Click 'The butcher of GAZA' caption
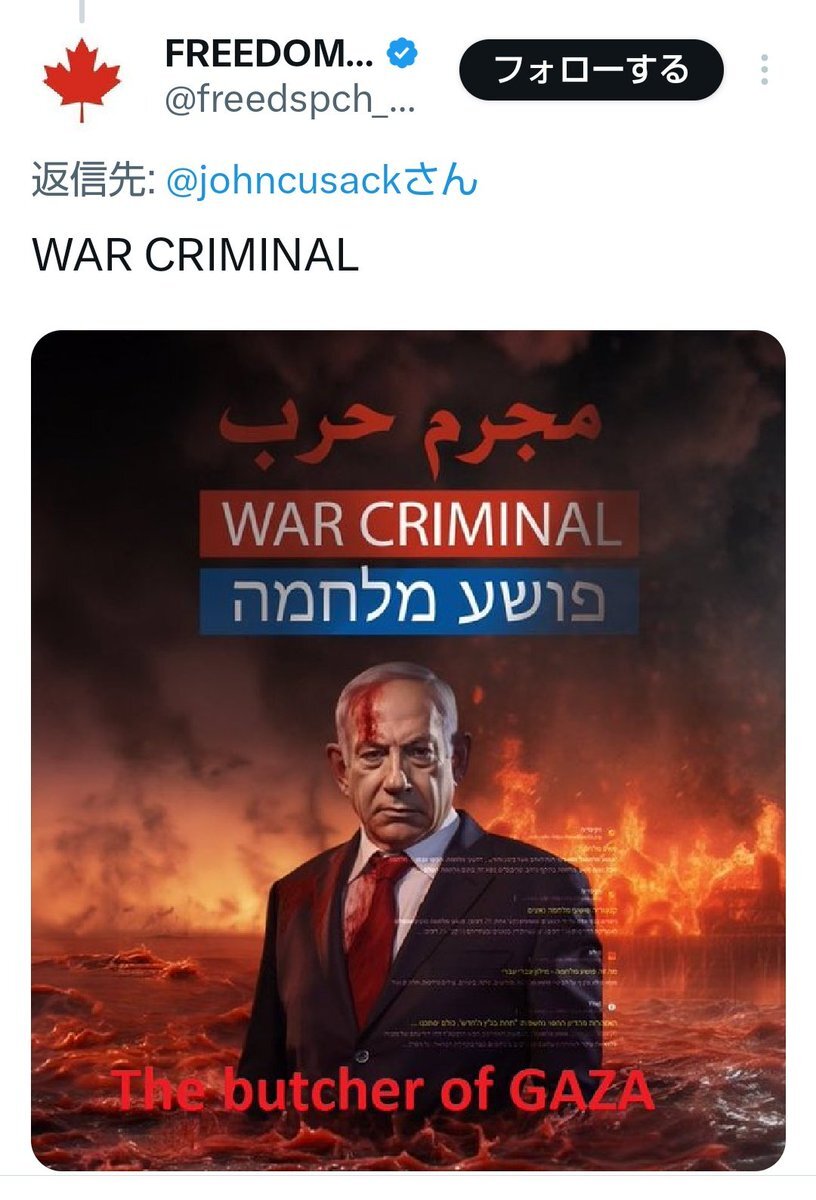The width and height of the screenshot is (816, 1200). (x=383, y=1090)
